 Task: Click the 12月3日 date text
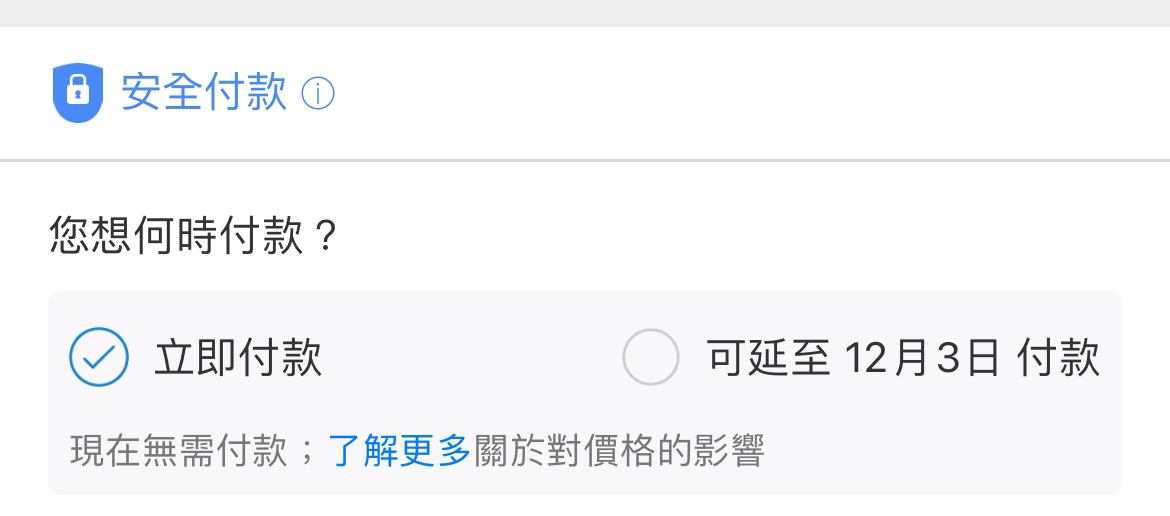pyautogui.click(x=922, y=358)
